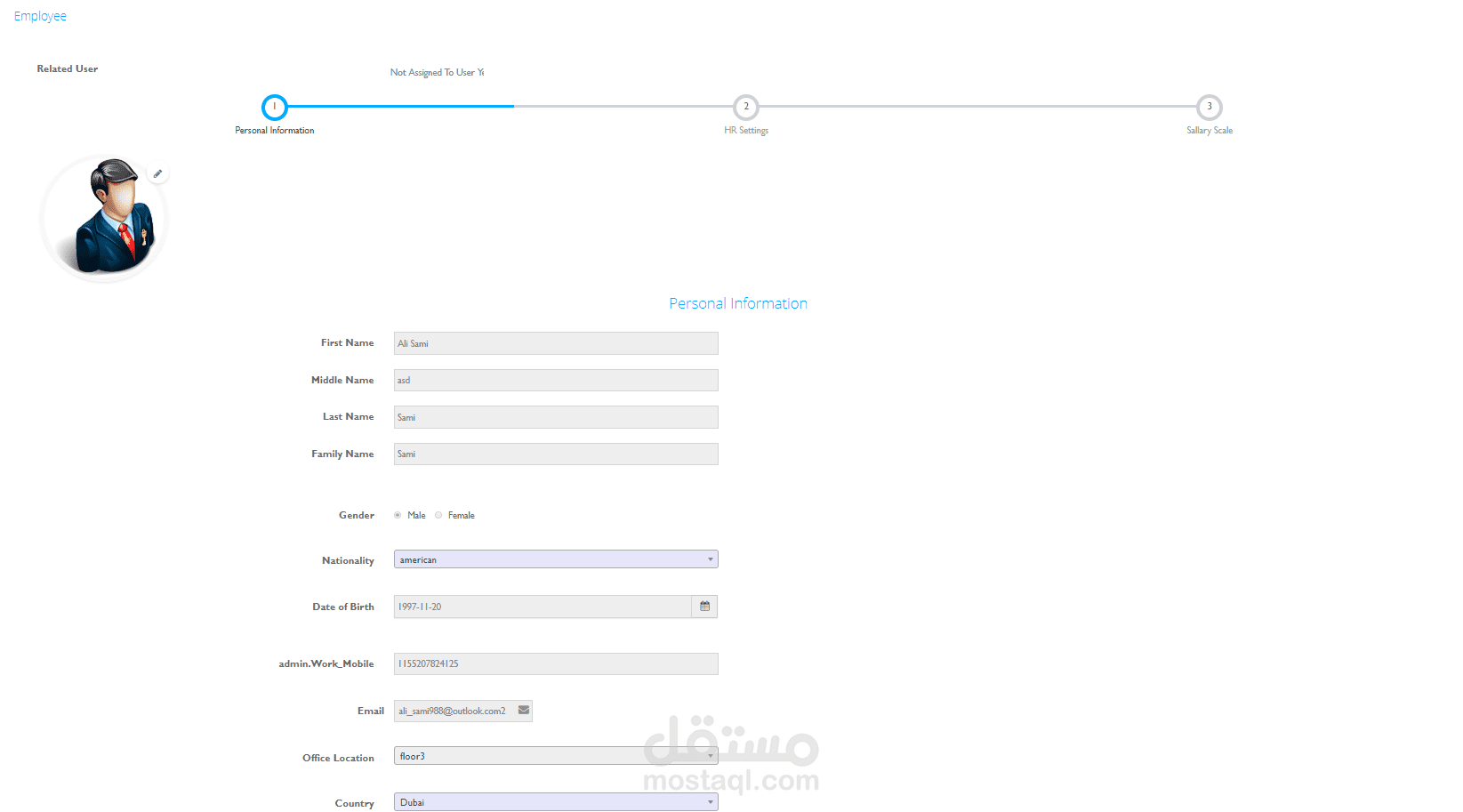Select the Female gender radio button

438,515
